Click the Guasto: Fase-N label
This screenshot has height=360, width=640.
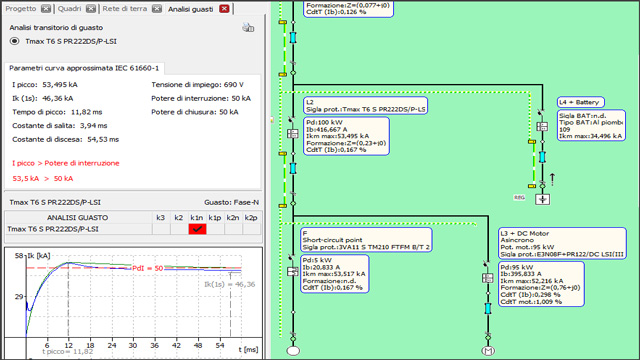click(x=231, y=202)
